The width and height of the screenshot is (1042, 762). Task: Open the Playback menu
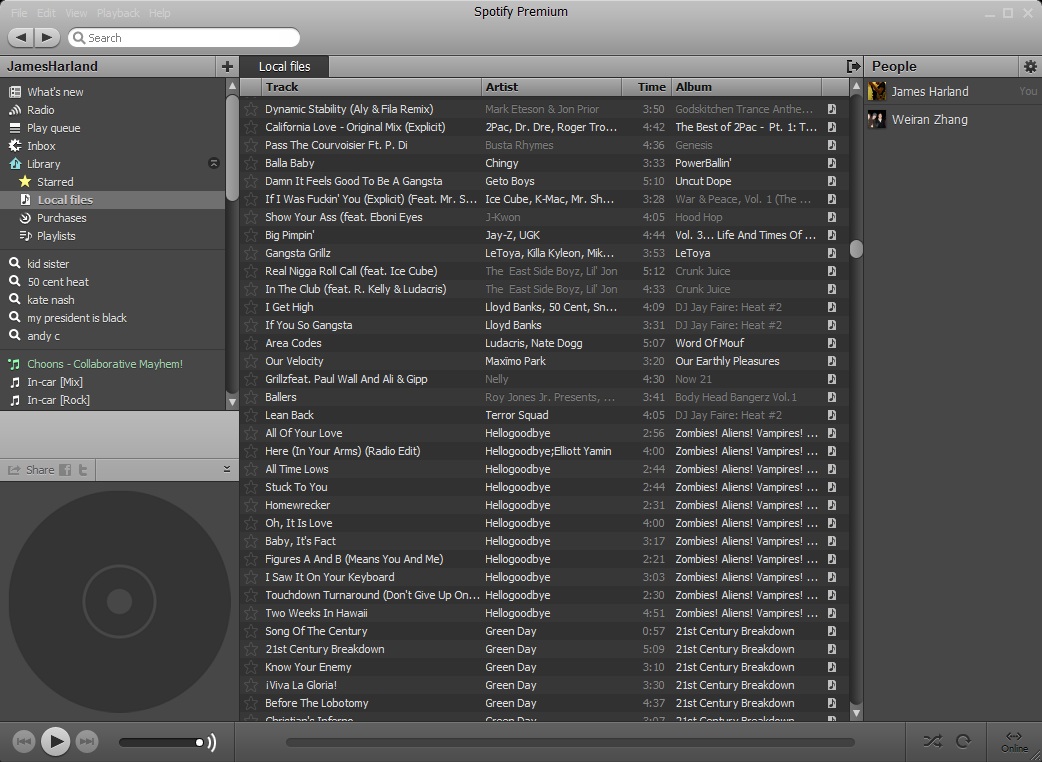point(118,13)
